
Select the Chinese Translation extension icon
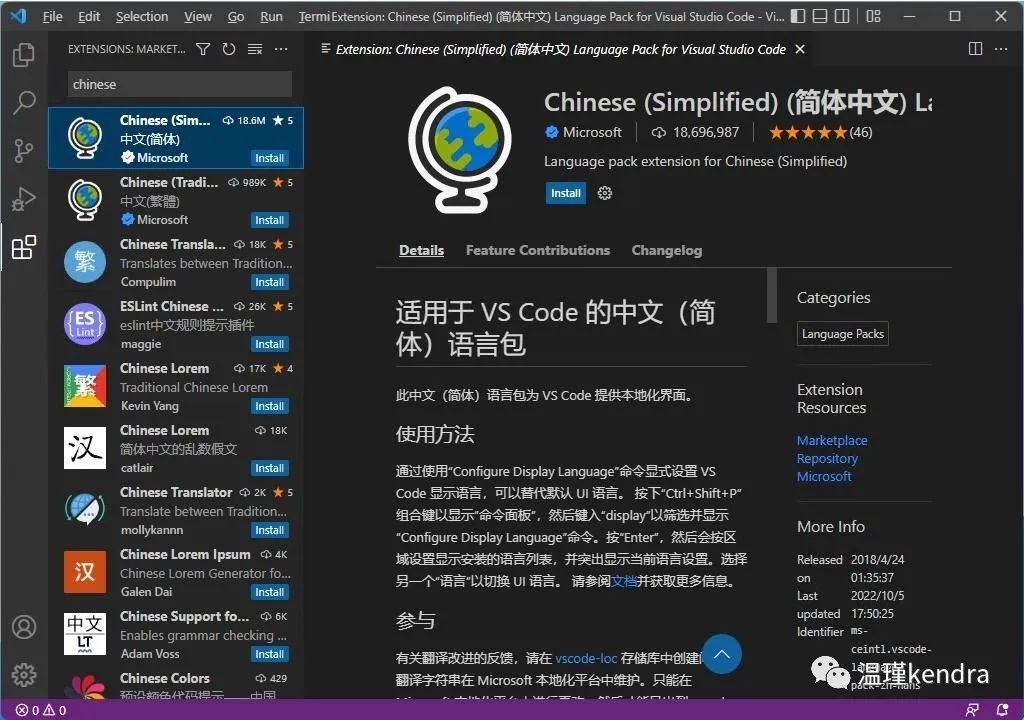click(x=85, y=262)
